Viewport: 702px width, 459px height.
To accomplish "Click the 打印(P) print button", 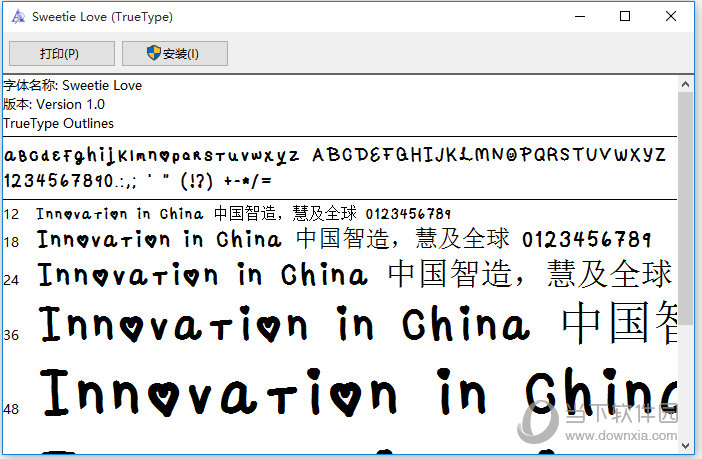I will point(62,54).
